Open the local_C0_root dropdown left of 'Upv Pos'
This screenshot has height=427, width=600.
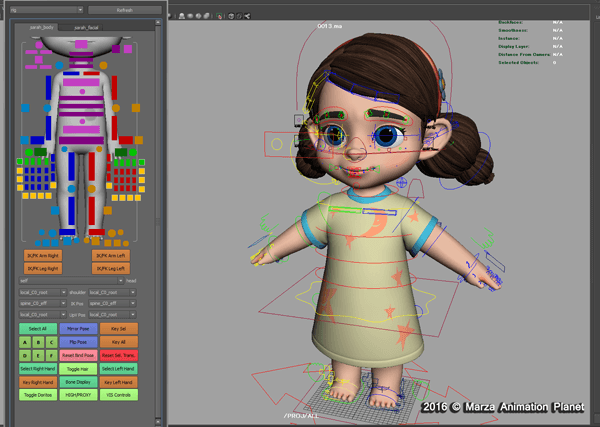(43, 315)
